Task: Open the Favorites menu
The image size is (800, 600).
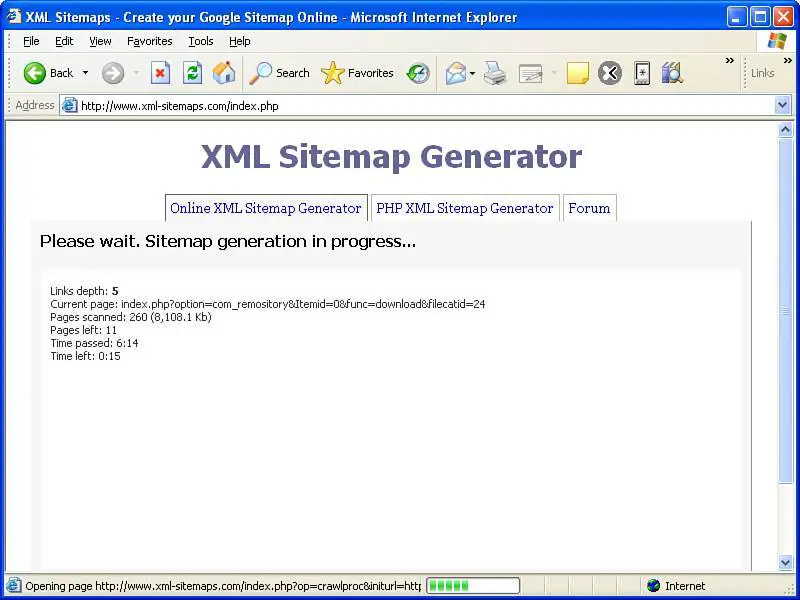Action: [x=149, y=41]
